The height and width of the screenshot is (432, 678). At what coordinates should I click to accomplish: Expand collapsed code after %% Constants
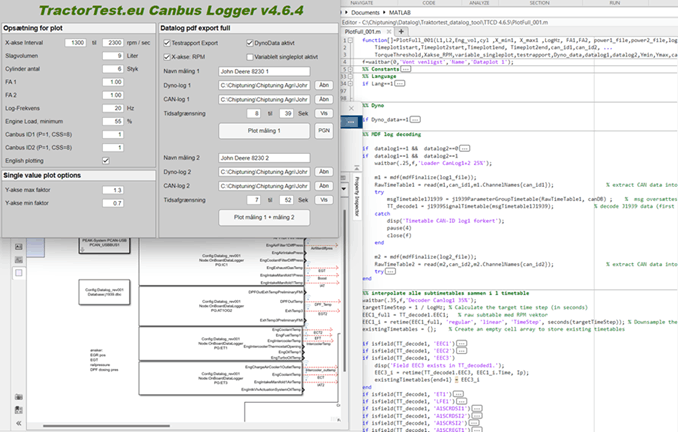click(405, 69)
